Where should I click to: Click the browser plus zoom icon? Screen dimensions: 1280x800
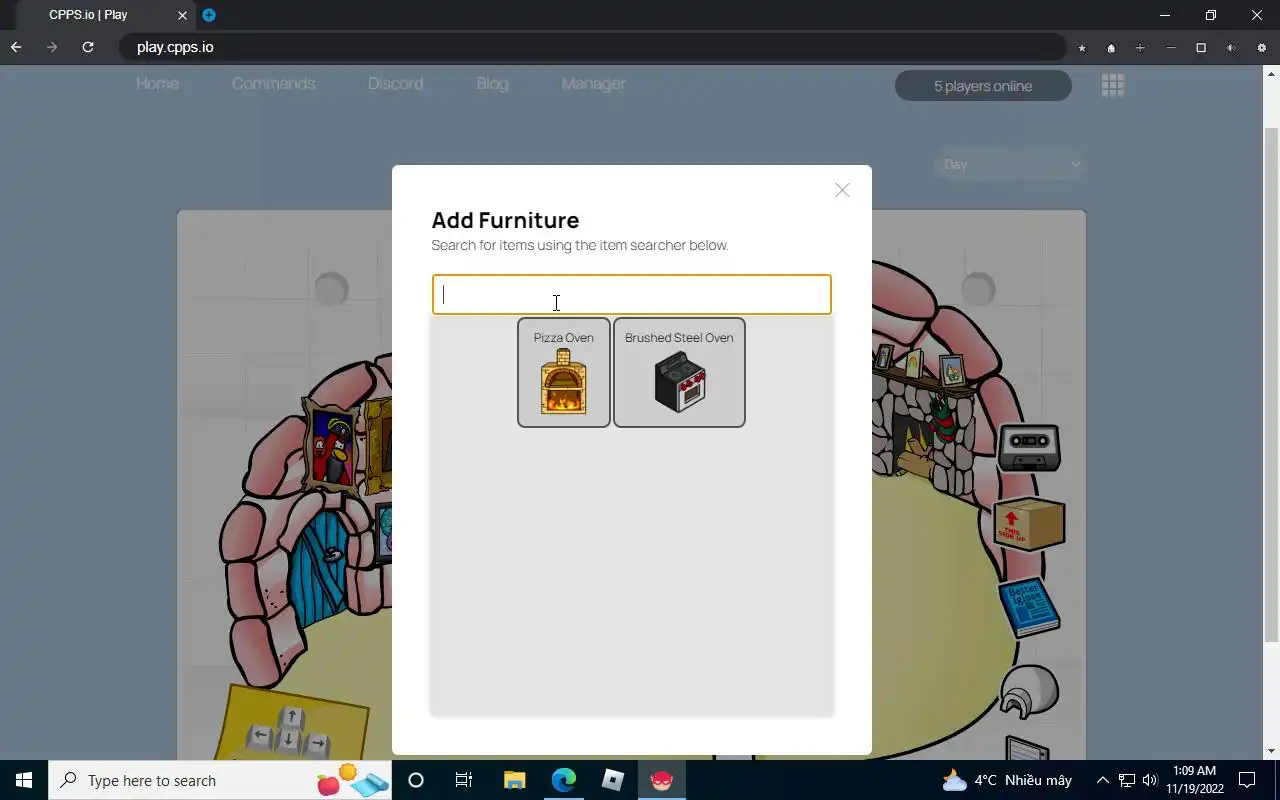pyautogui.click(x=1140, y=48)
